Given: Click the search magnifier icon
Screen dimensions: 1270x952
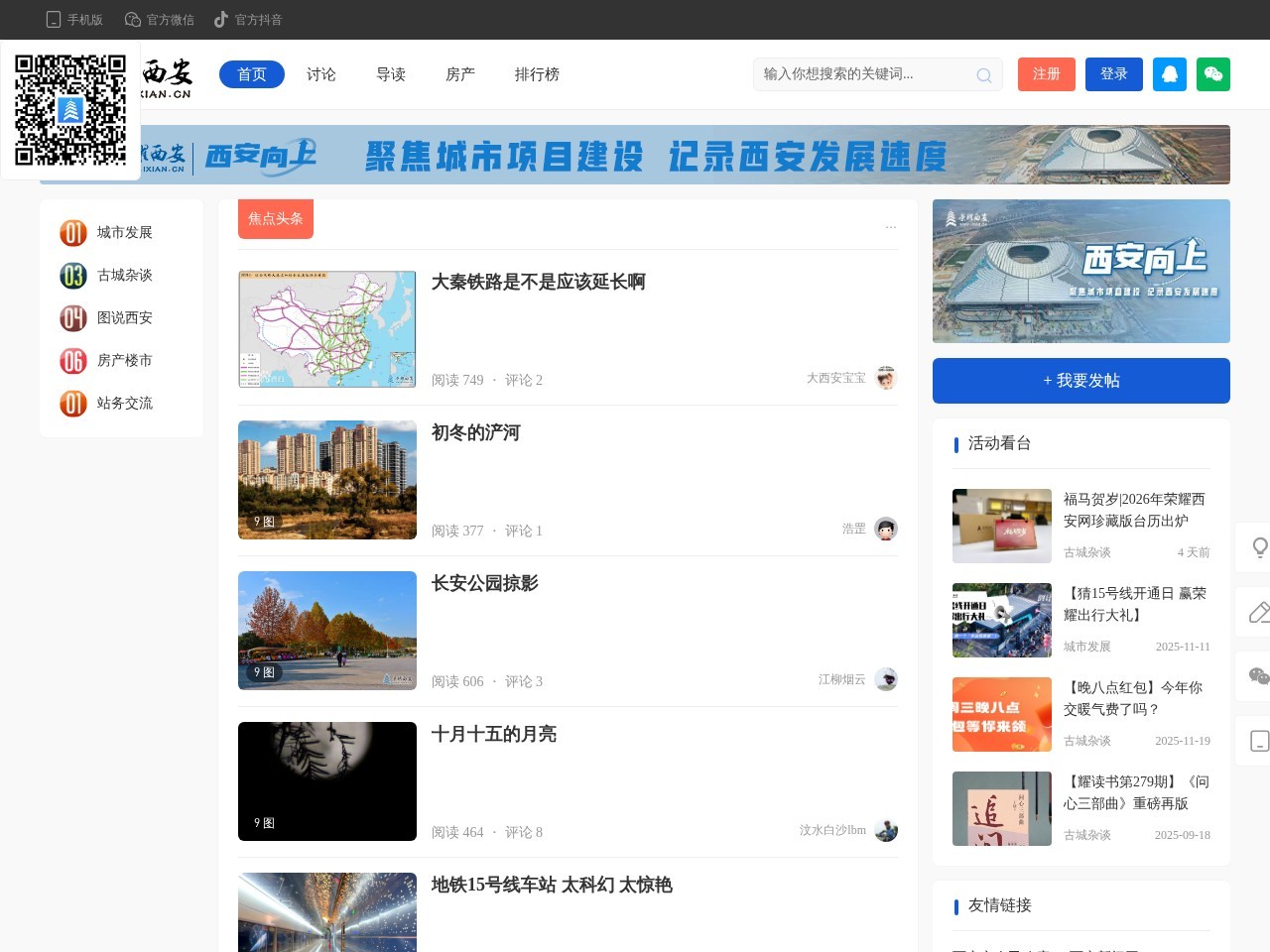Looking at the screenshot, I should click(x=983, y=75).
